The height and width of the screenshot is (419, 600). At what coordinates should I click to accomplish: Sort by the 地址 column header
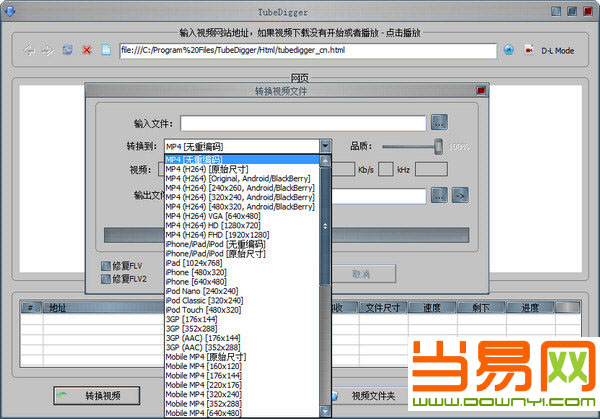[103, 307]
